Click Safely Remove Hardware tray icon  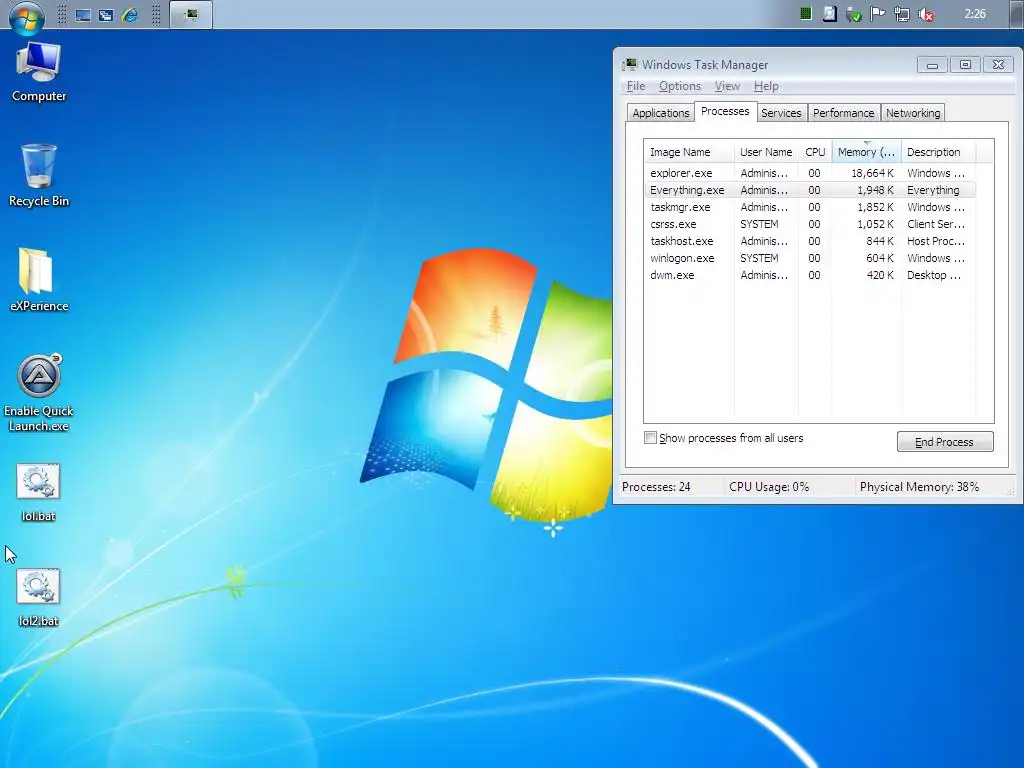(854, 14)
